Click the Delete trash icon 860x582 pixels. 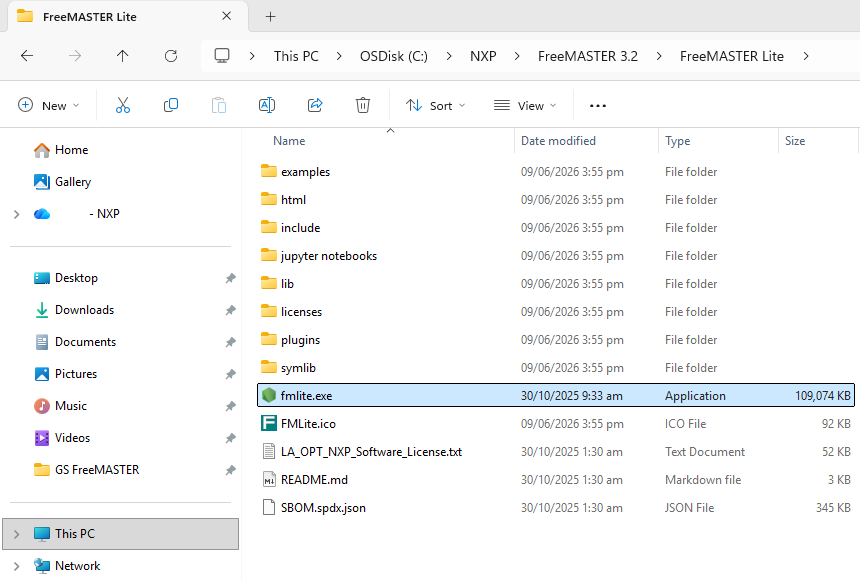[363, 105]
